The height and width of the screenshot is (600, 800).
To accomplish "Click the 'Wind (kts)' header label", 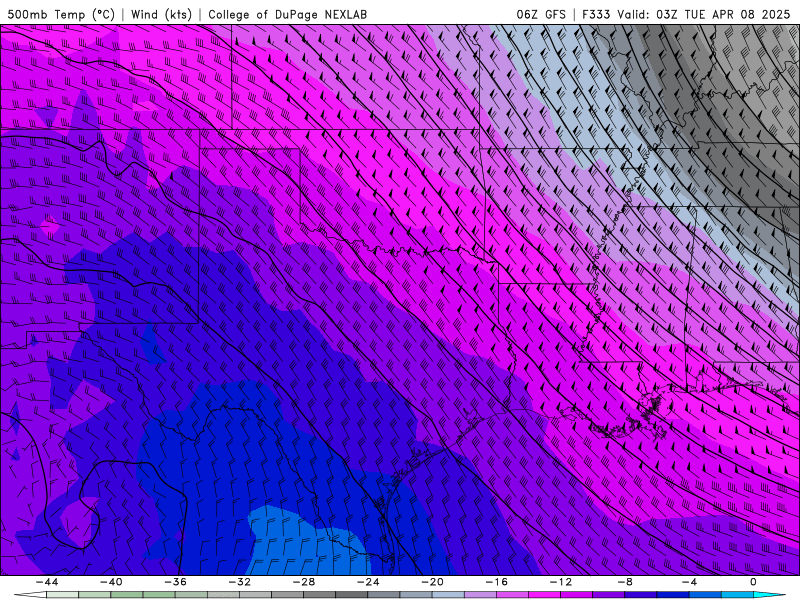I will tap(162, 15).
